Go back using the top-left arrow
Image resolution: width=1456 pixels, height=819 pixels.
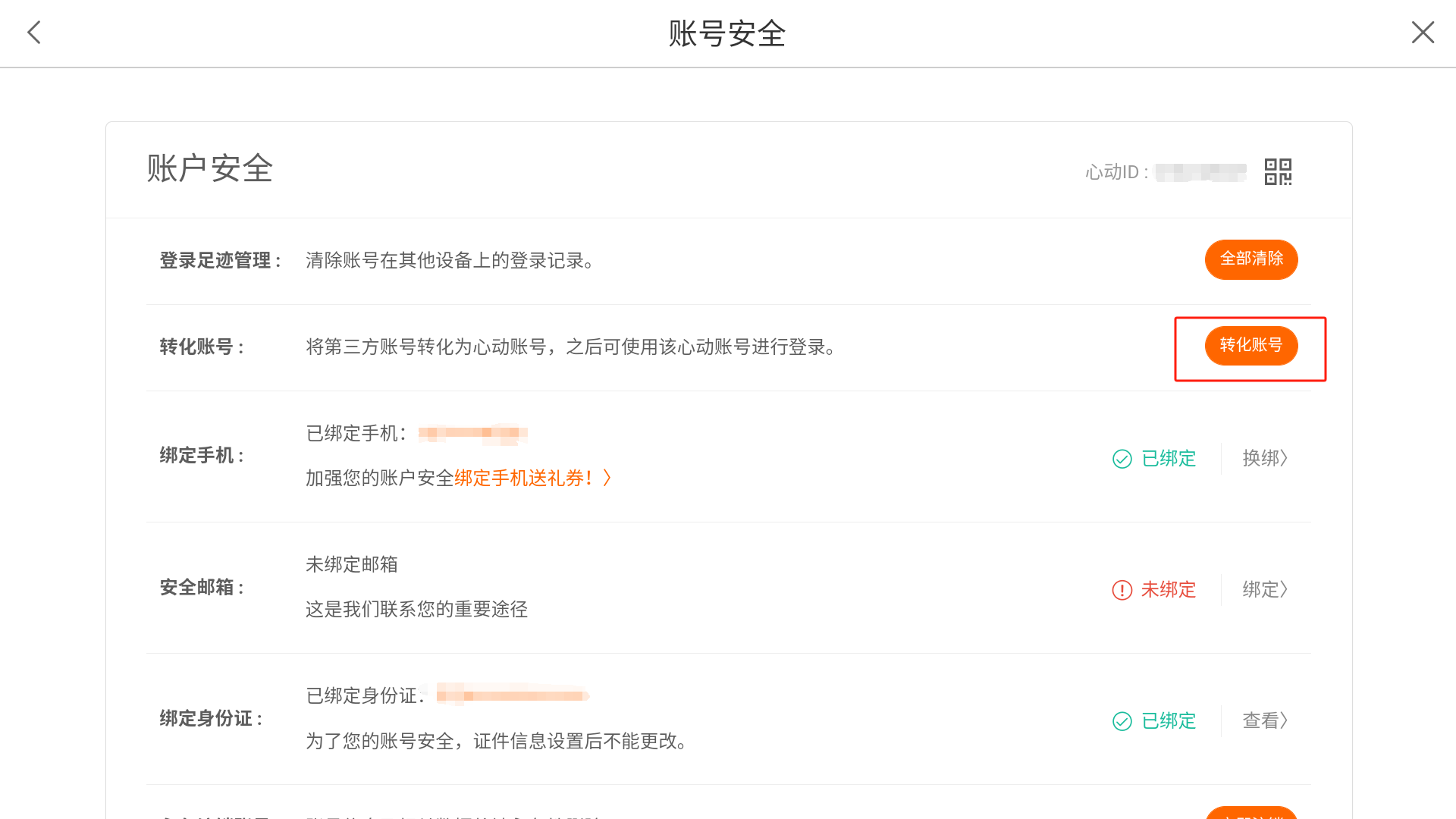coord(34,33)
